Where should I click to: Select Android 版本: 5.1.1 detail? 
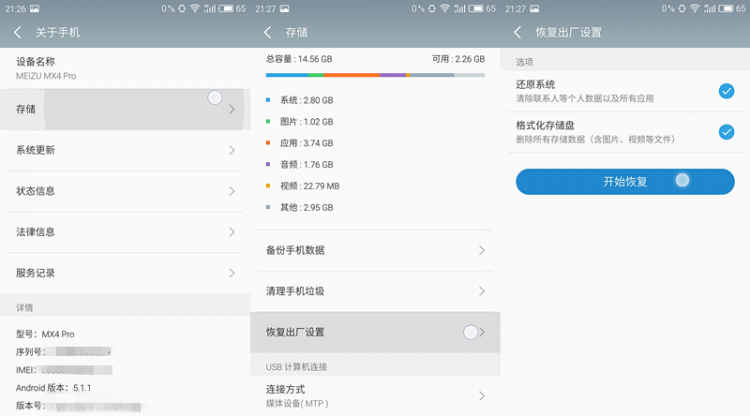tap(53, 388)
